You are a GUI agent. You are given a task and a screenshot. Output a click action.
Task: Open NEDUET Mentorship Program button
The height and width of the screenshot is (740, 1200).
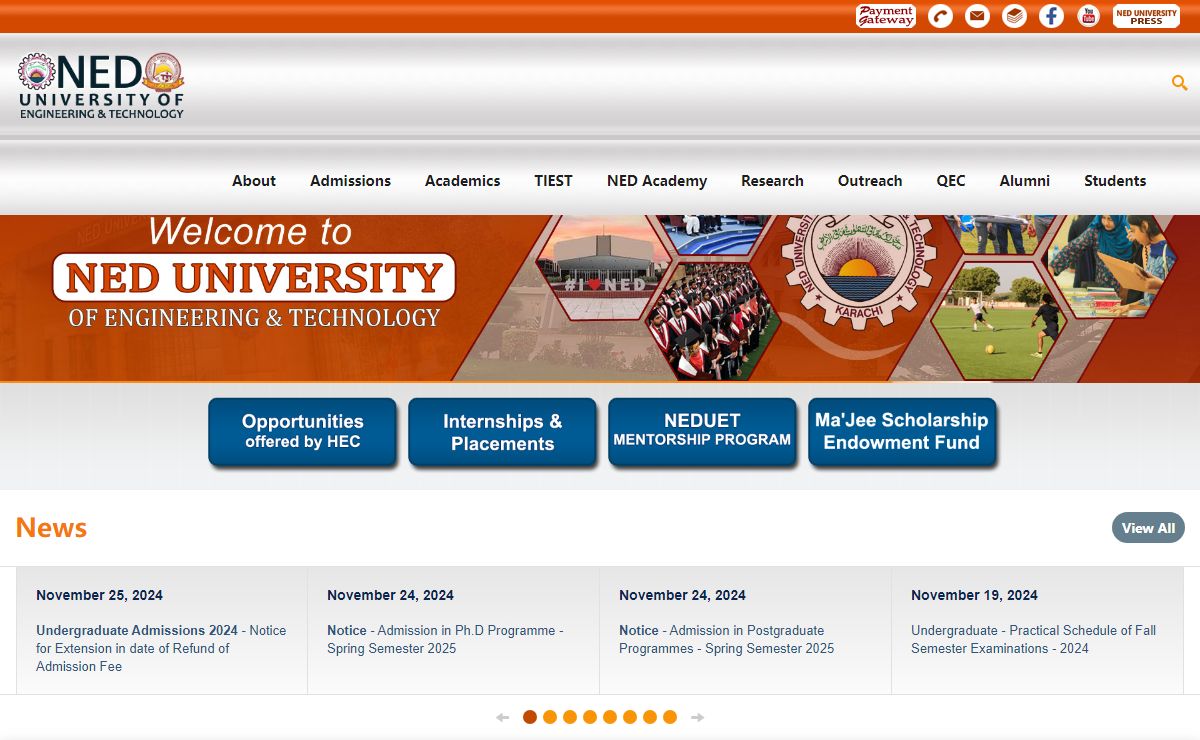tap(702, 432)
